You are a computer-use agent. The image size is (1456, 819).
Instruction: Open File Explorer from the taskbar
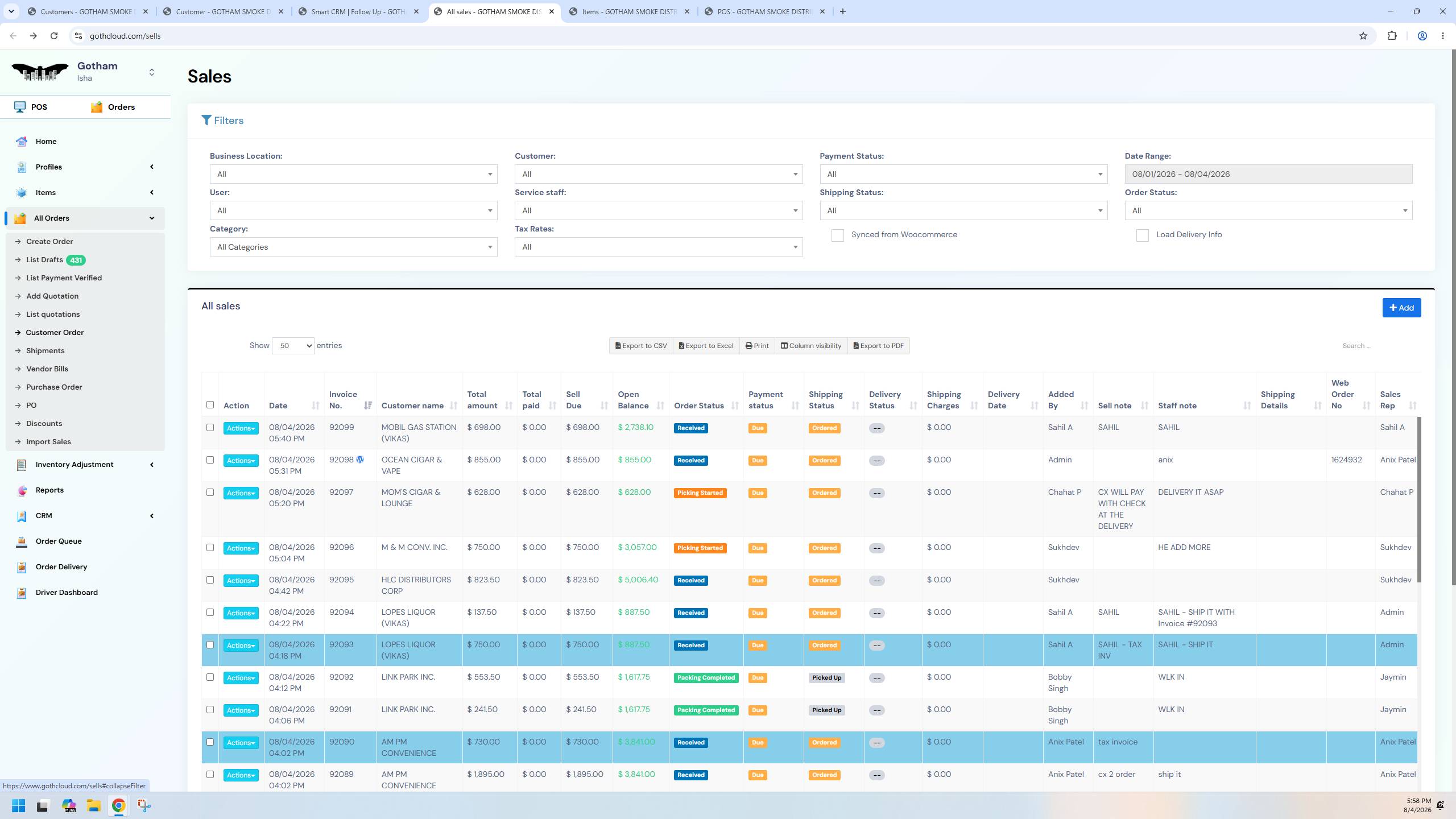pyautogui.click(x=93, y=805)
